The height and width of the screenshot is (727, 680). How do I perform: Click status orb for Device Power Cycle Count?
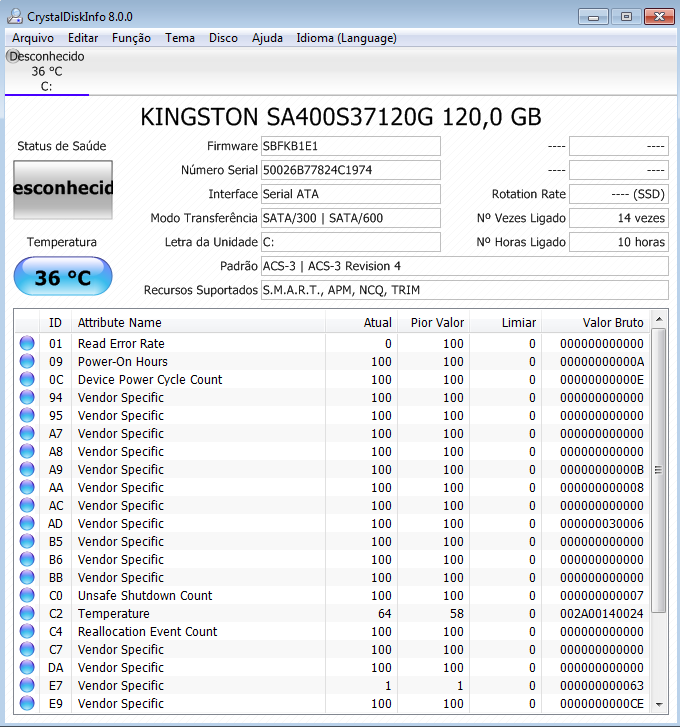pos(27,379)
